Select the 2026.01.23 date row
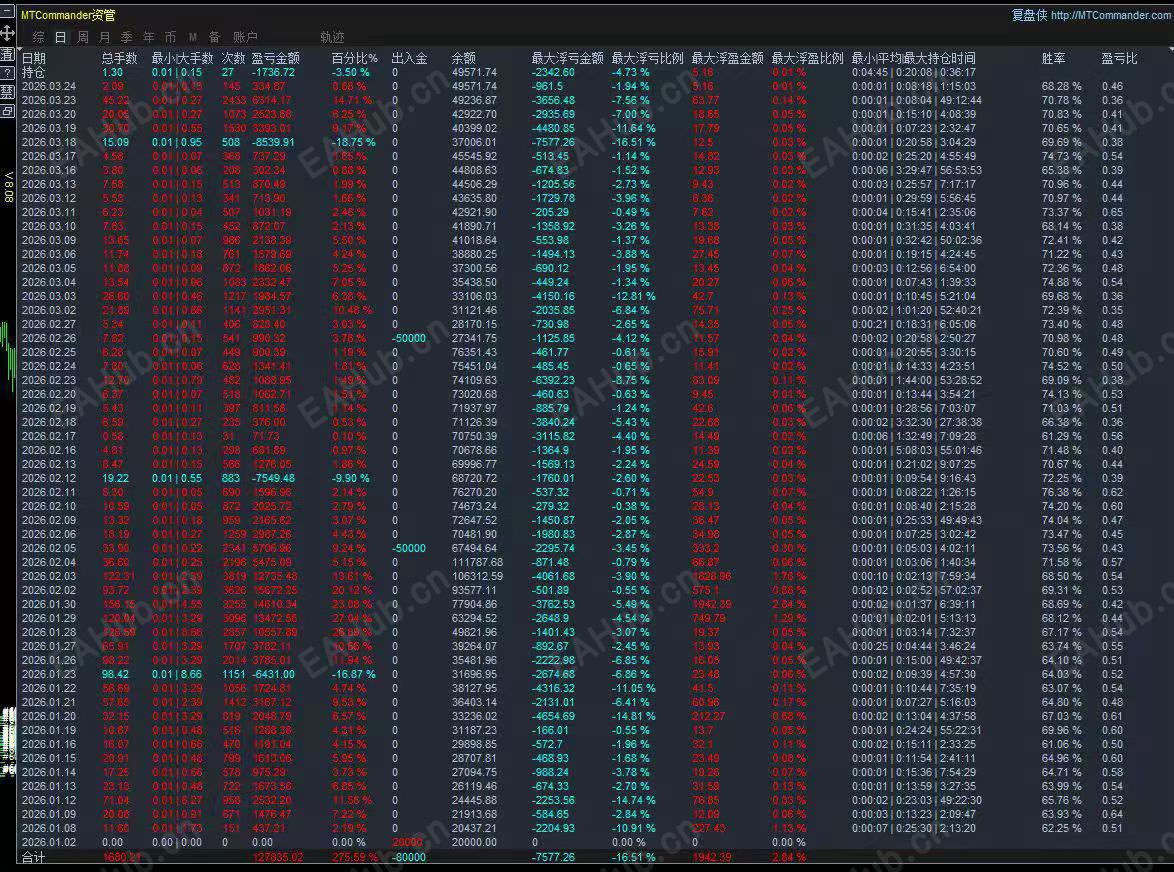The height and width of the screenshot is (872, 1174). [x=49, y=674]
